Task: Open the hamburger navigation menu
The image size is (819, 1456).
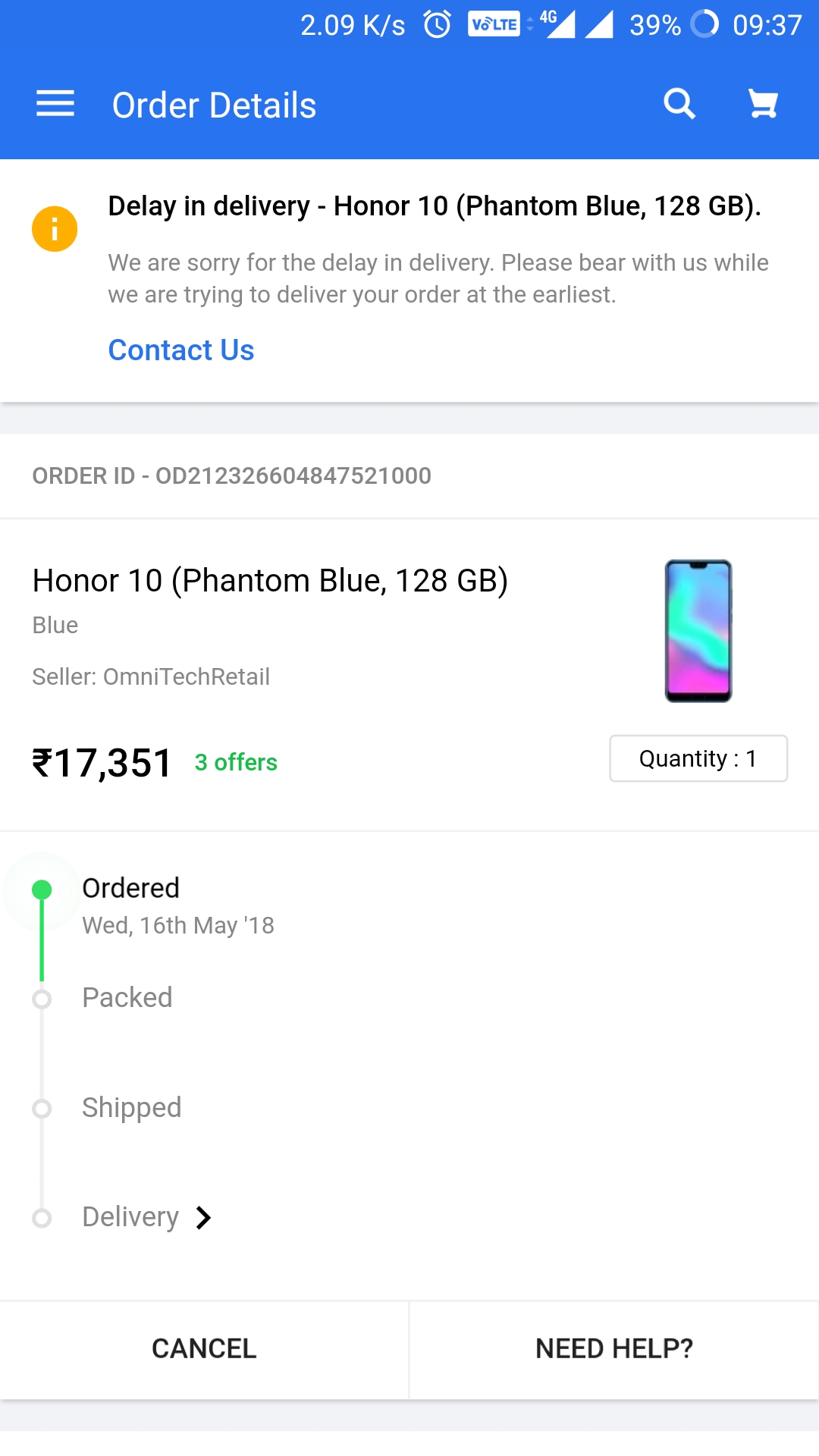Action: [55, 104]
